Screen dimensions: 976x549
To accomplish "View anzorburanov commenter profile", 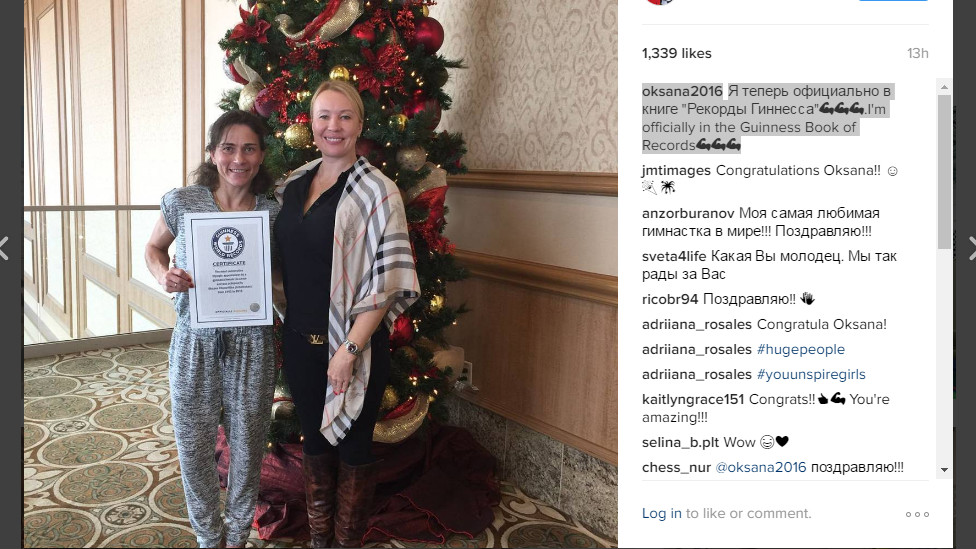I will [688, 214].
